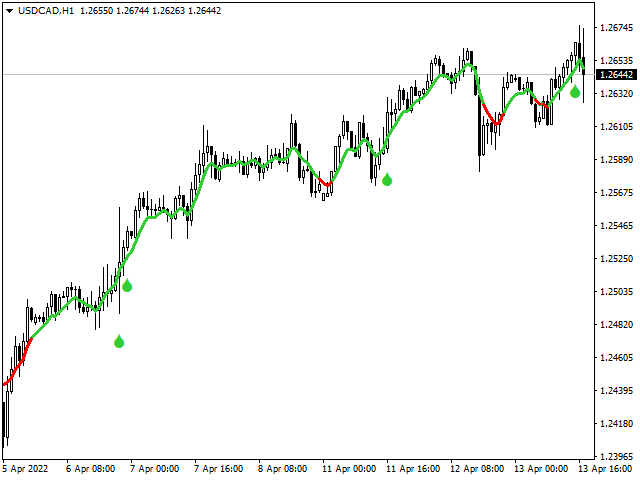
Task: Click the time axis label 8 Apr 08:00
Action: tap(283, 469)
